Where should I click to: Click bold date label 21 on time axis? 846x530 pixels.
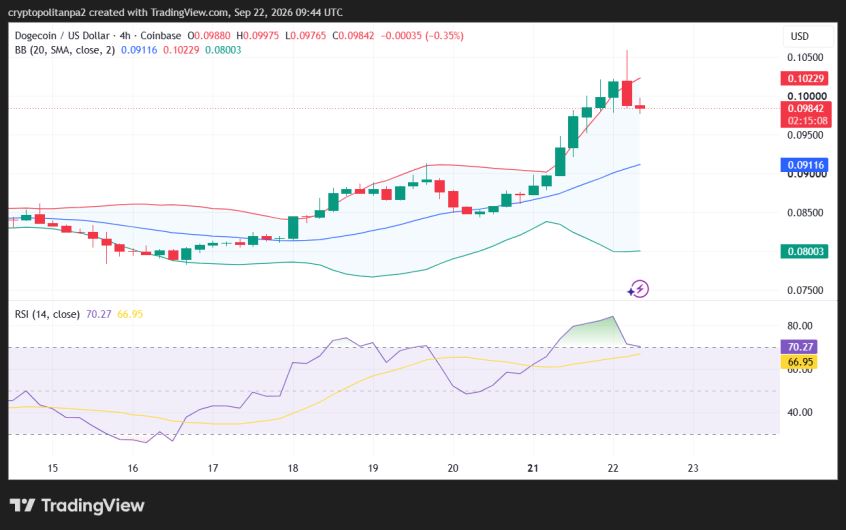pyautogui.click(x=533, y=468)
